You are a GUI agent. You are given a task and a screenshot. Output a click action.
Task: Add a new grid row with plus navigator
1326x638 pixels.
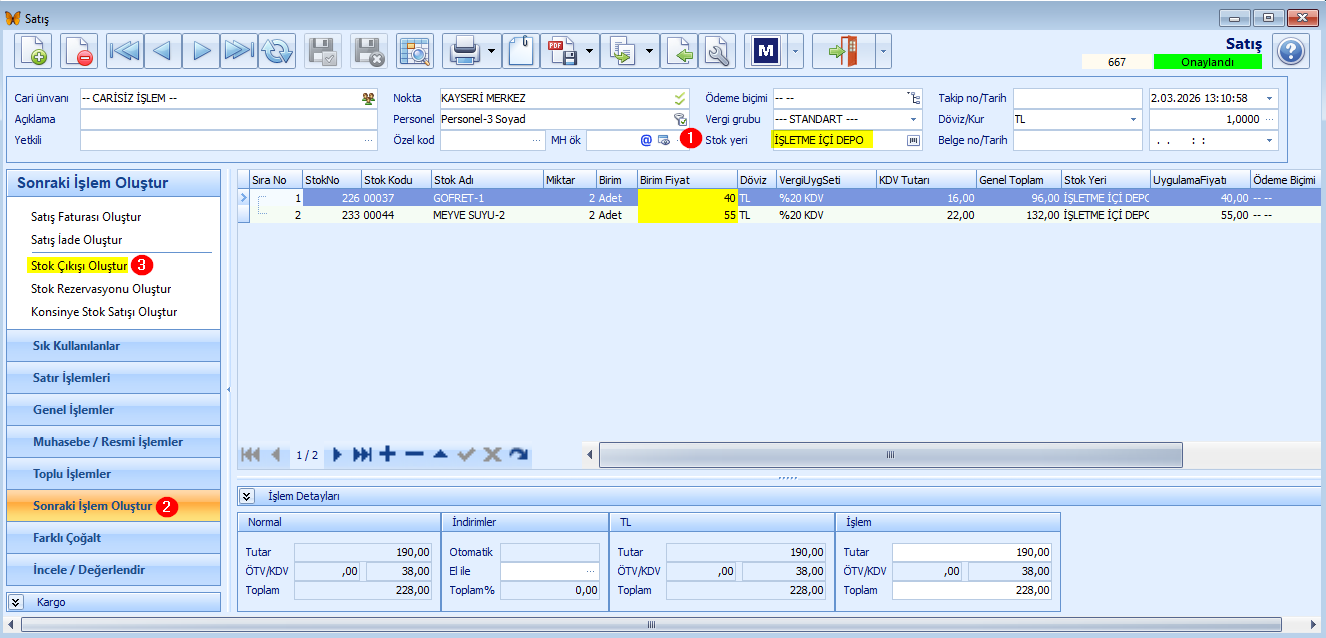[x=388, y=454]
